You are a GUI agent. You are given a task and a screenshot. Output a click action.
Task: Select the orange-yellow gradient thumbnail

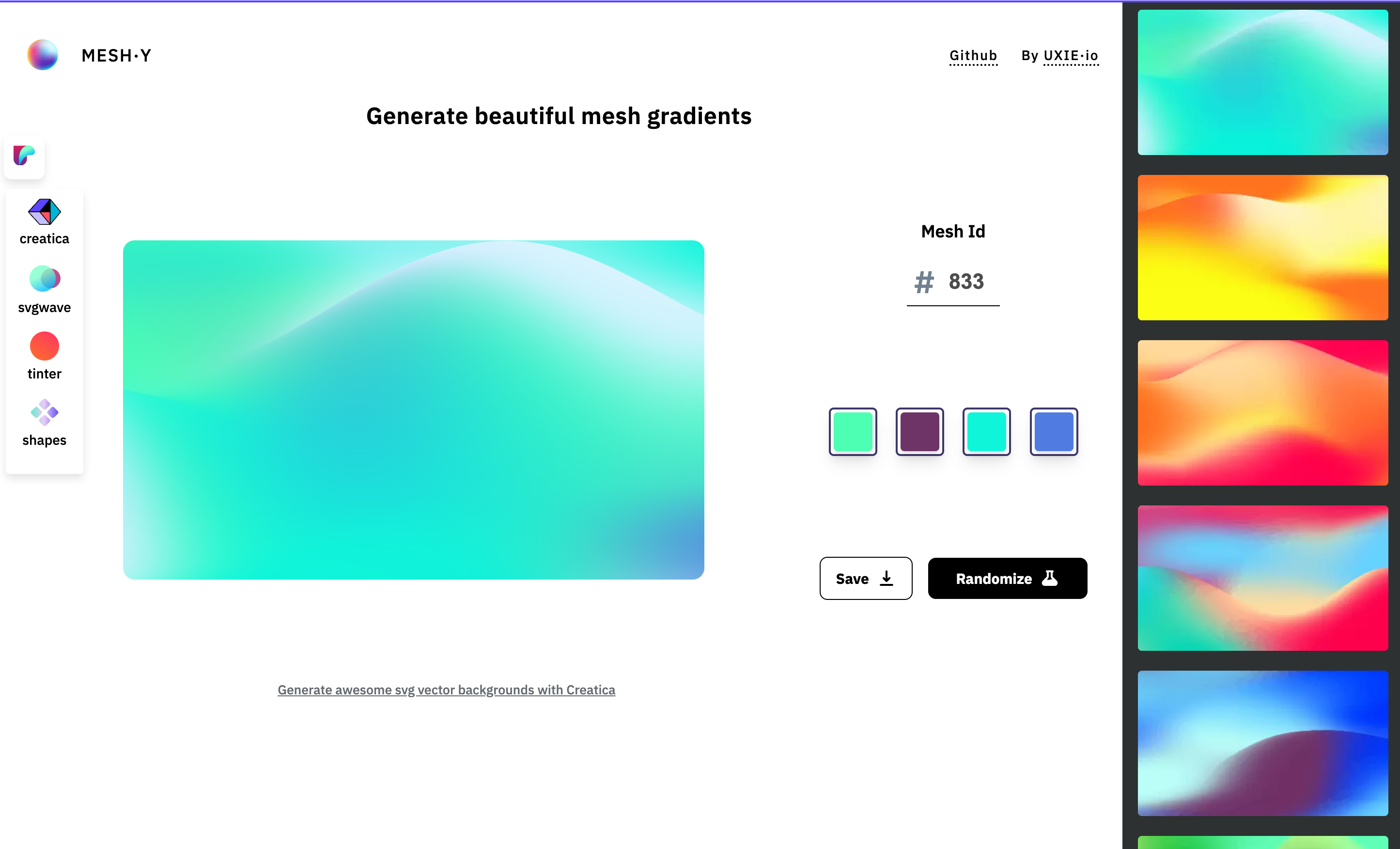(1262, 248)
